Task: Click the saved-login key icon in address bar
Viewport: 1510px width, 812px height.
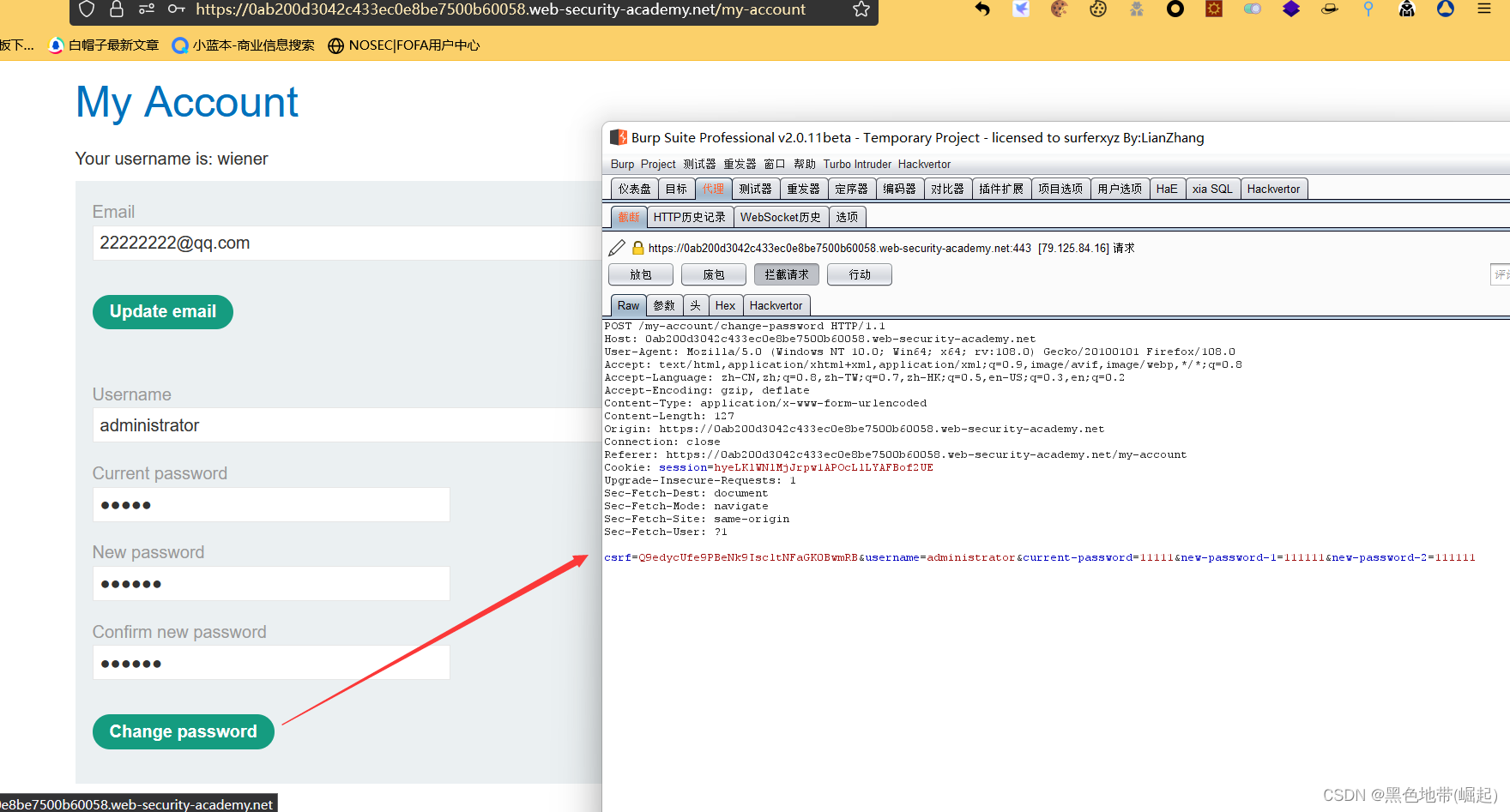Action: pos(177,9)
